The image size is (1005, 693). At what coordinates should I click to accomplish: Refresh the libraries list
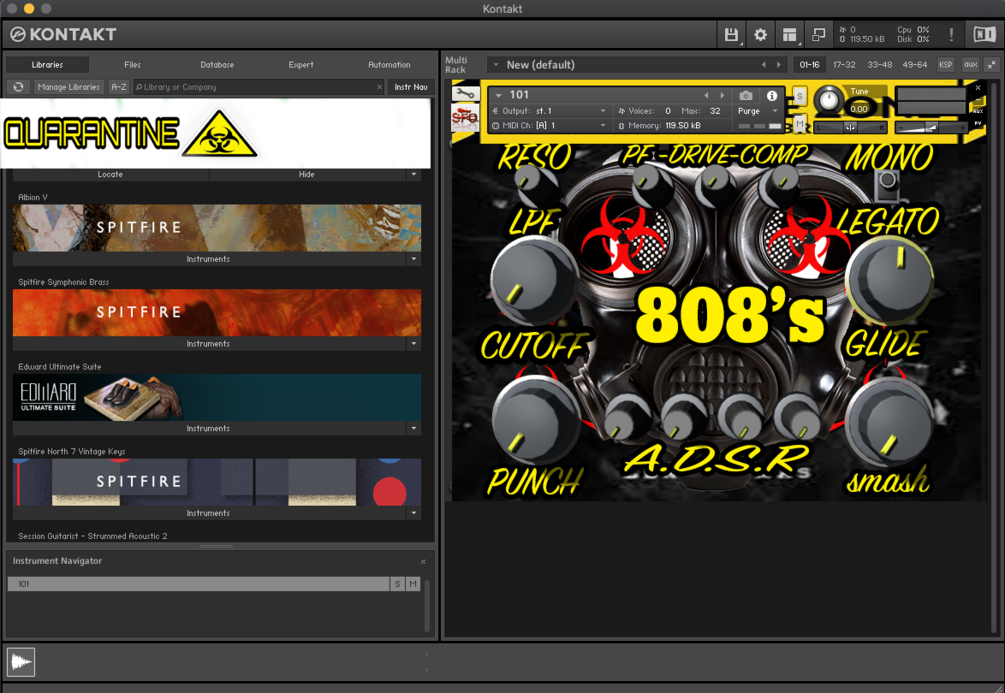19,87
